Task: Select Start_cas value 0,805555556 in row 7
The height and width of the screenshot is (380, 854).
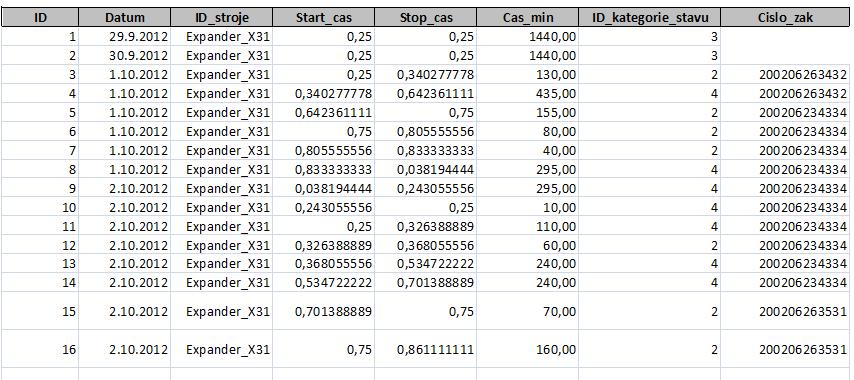Action: (324, 150)
